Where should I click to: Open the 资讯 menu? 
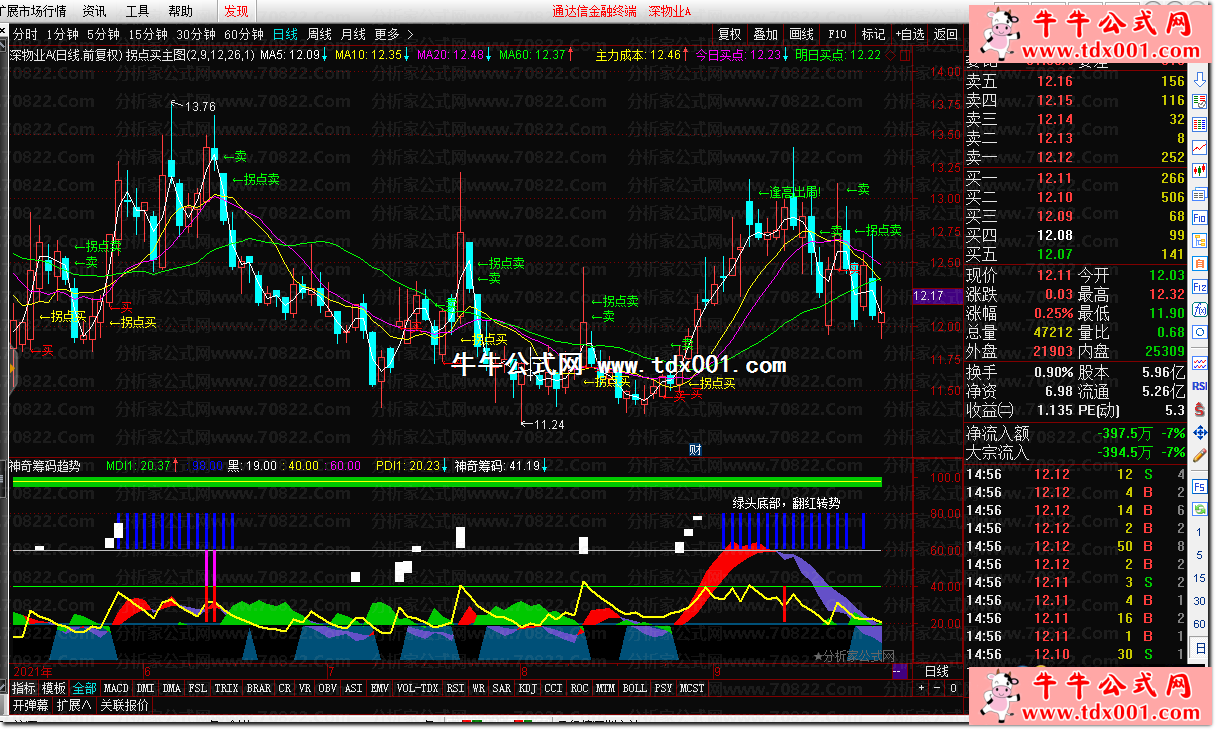click(95, 11)
